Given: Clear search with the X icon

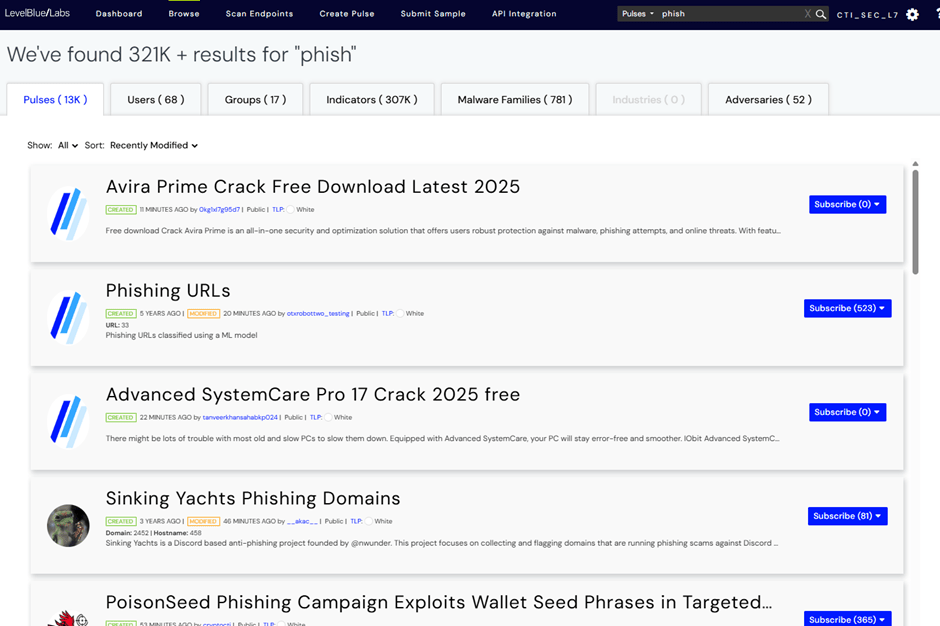Looking at the screenshot, I should (x=808, y=15).
